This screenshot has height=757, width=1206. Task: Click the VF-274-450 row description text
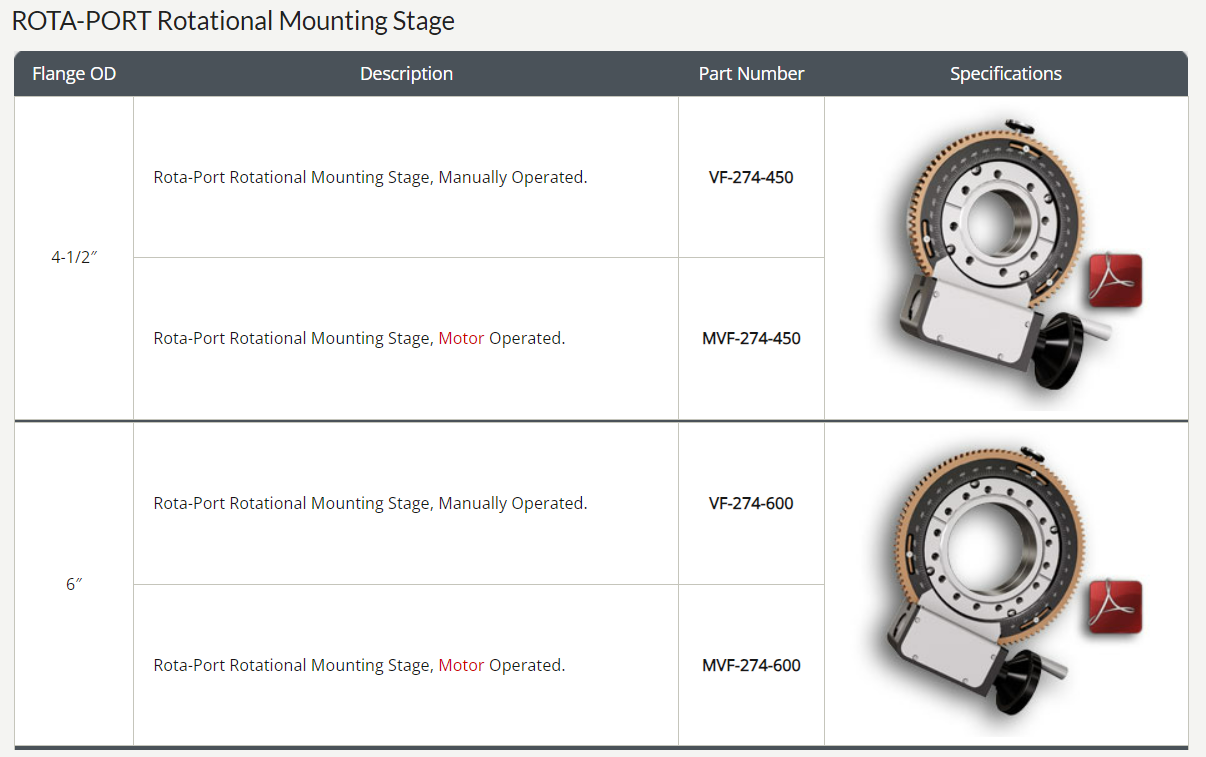370,177
